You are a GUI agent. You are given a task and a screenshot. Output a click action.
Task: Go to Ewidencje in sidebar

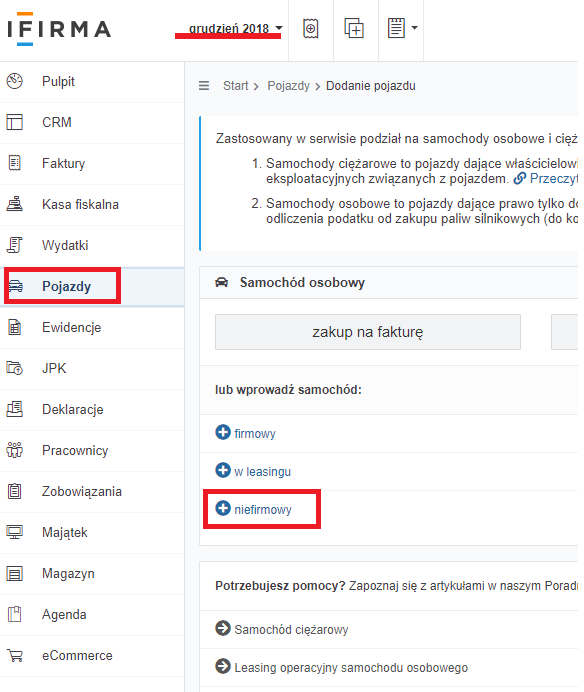tap(72, 327)
